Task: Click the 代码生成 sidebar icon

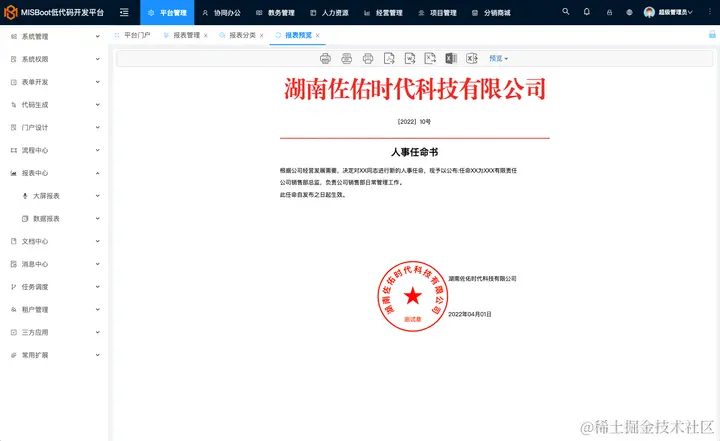Action: (14, 105)
